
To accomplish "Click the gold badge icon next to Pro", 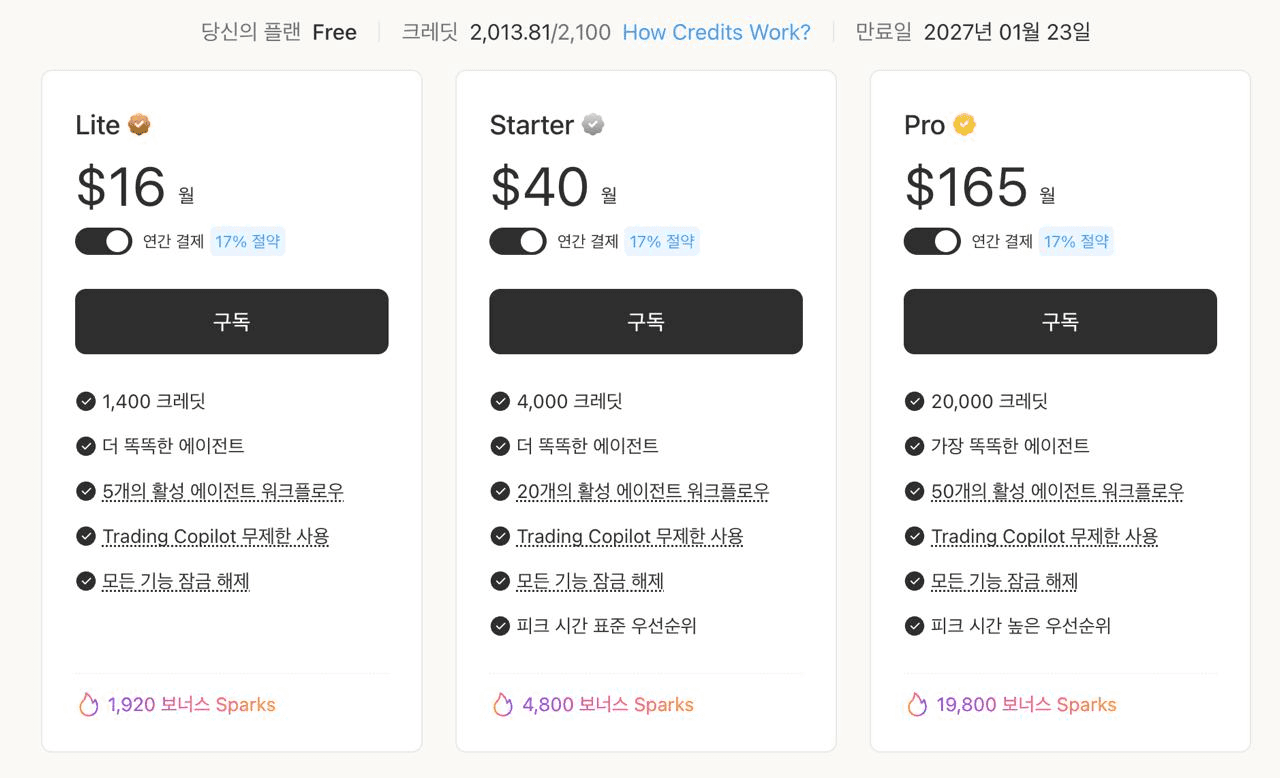I will [x=964, y=125].
